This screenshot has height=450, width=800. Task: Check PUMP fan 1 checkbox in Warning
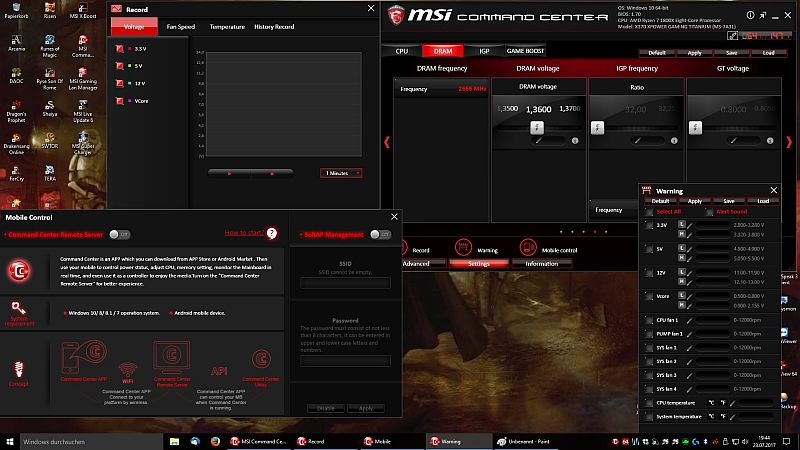coord(649,334)
